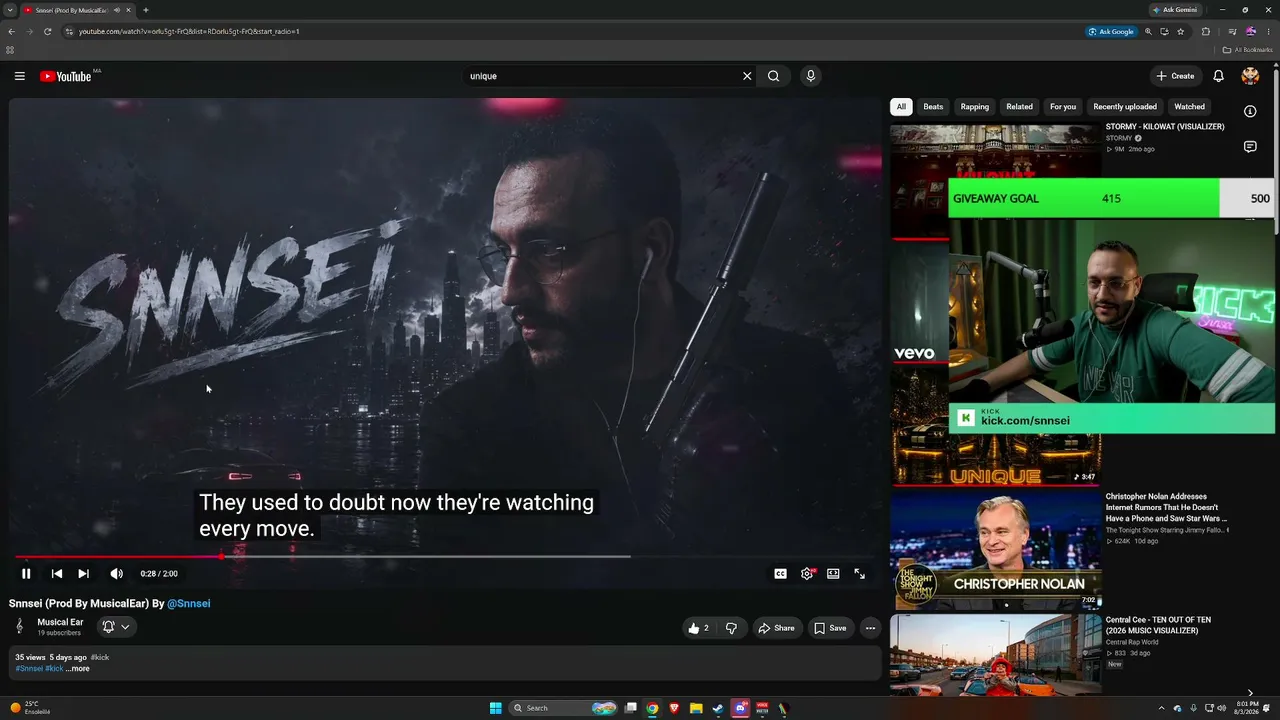Image resolution: width=1280 pixels, height=720 pixels.
Task: Open Ask Gemini in the title bar
Action: pyautogui.click(x=1175, y=10)
